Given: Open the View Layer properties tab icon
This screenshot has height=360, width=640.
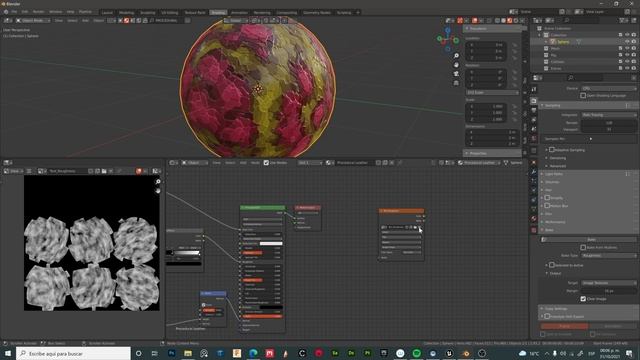Looking at the screenshot, I should pyautogui.click(x=534, y=120).
